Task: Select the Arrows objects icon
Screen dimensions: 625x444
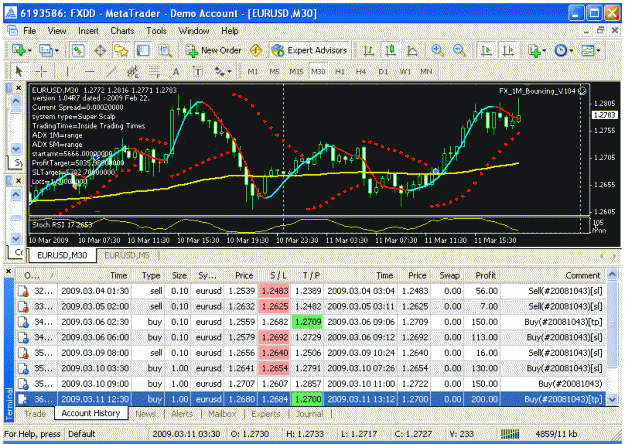Action: [219, 72]
